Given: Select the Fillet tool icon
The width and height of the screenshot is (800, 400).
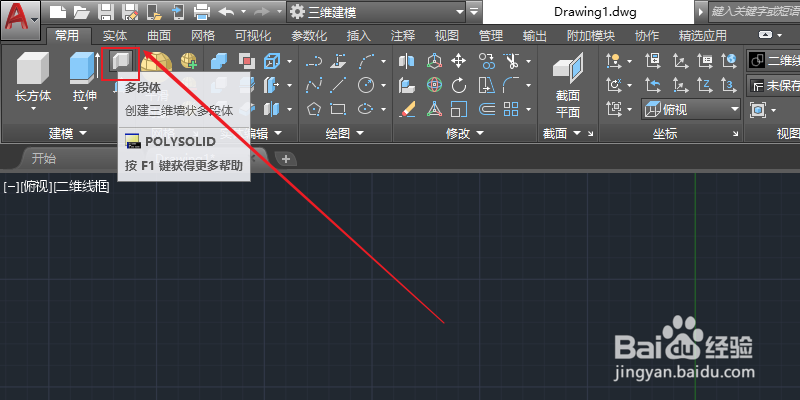Looking at the screenshot, I should point(511,85).
